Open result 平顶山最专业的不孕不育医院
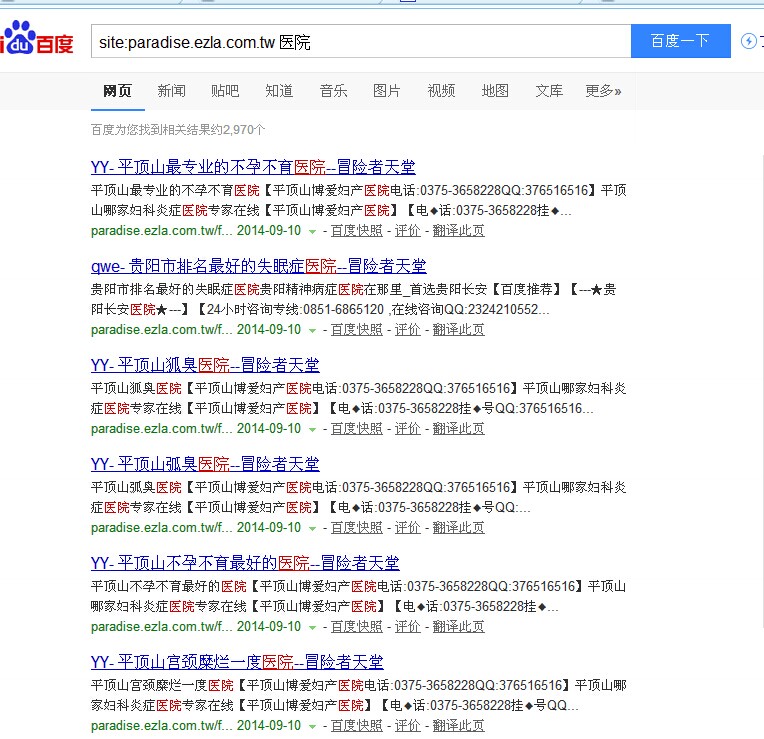The height and width of the screenshot is (739, 764). [253, 167]
